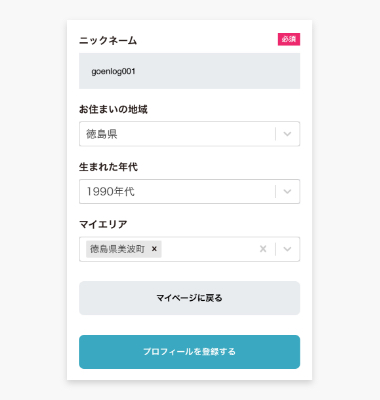
Task: Remove the 徳島県美波町 tag with its x
Action: pos(154,249)
